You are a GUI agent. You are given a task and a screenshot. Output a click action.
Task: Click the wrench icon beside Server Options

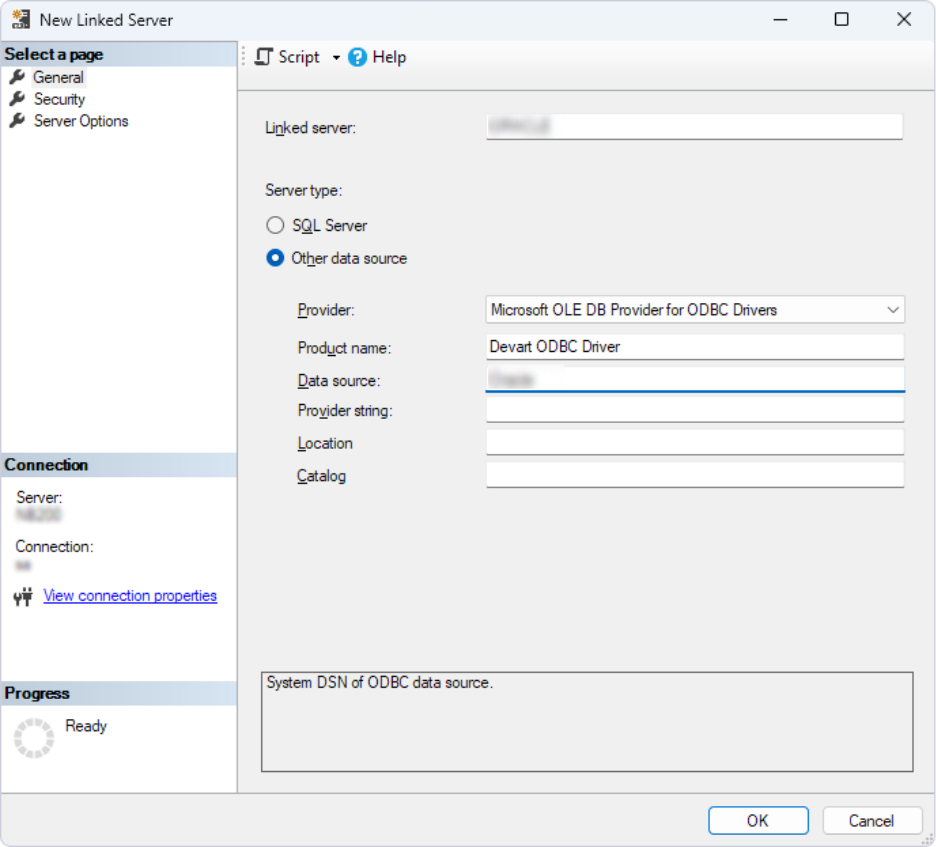[x=17, y=121]
